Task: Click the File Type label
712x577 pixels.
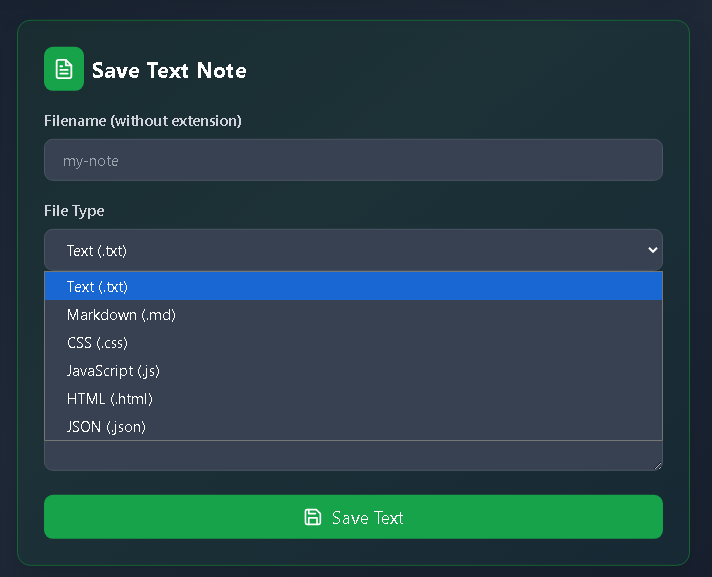Action: [74, 211]
